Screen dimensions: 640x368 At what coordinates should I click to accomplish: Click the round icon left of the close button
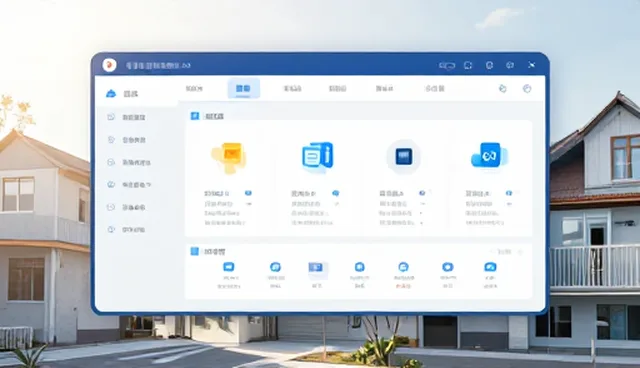(510, 65)
